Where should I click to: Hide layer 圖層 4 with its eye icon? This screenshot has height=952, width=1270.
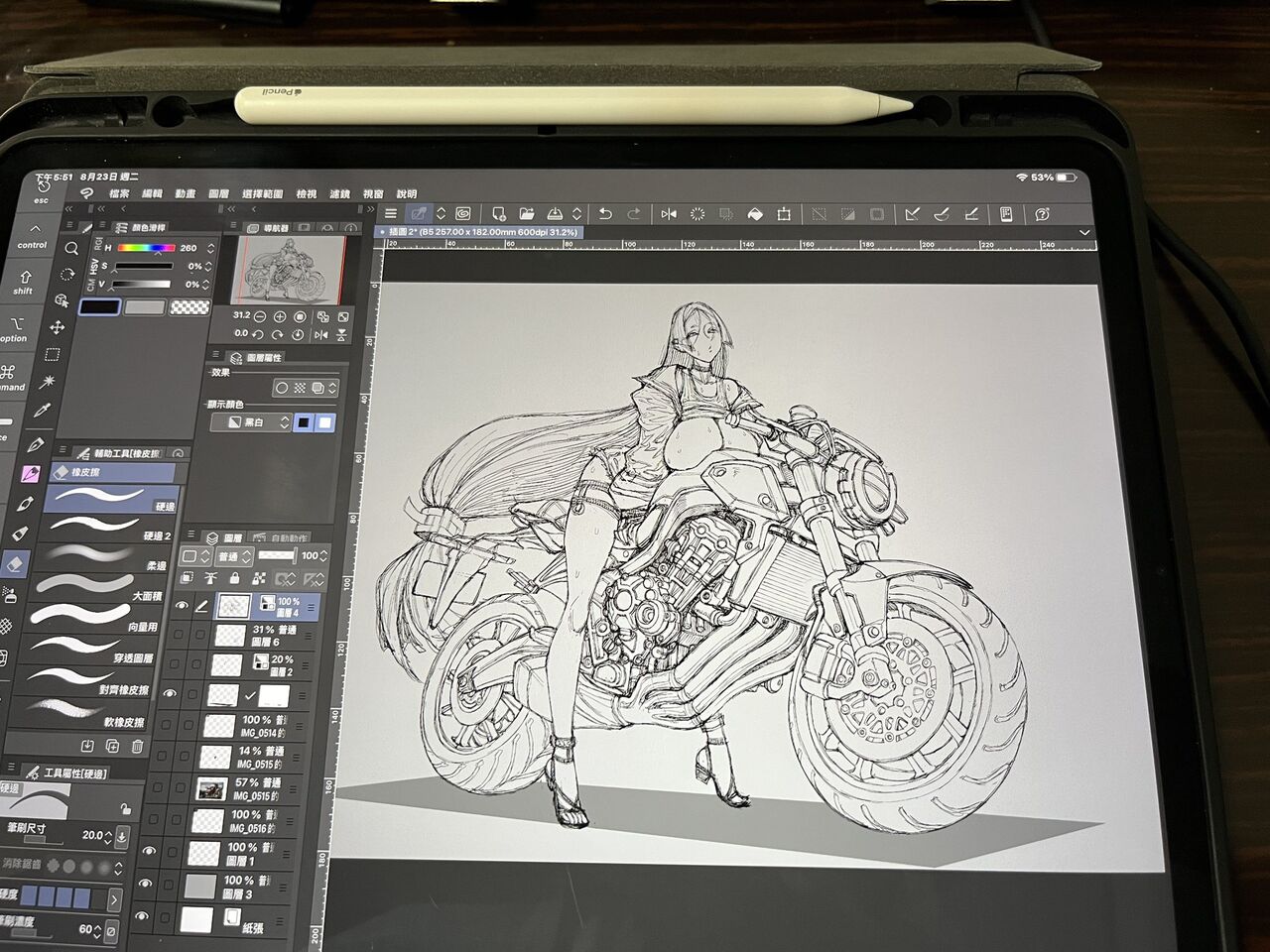tap(182, 605)
